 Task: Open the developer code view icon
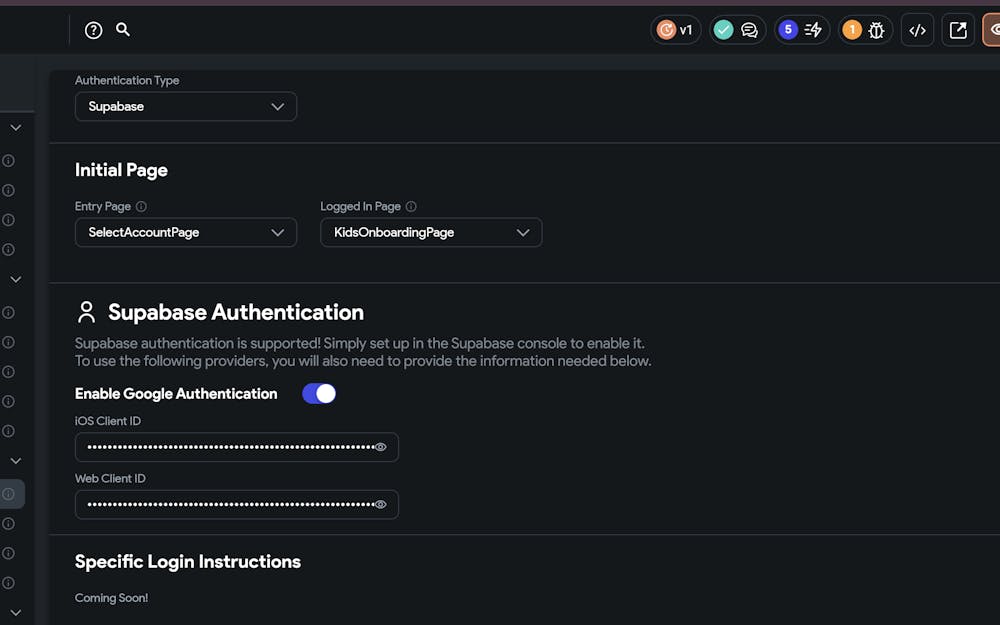click(917, 30)
